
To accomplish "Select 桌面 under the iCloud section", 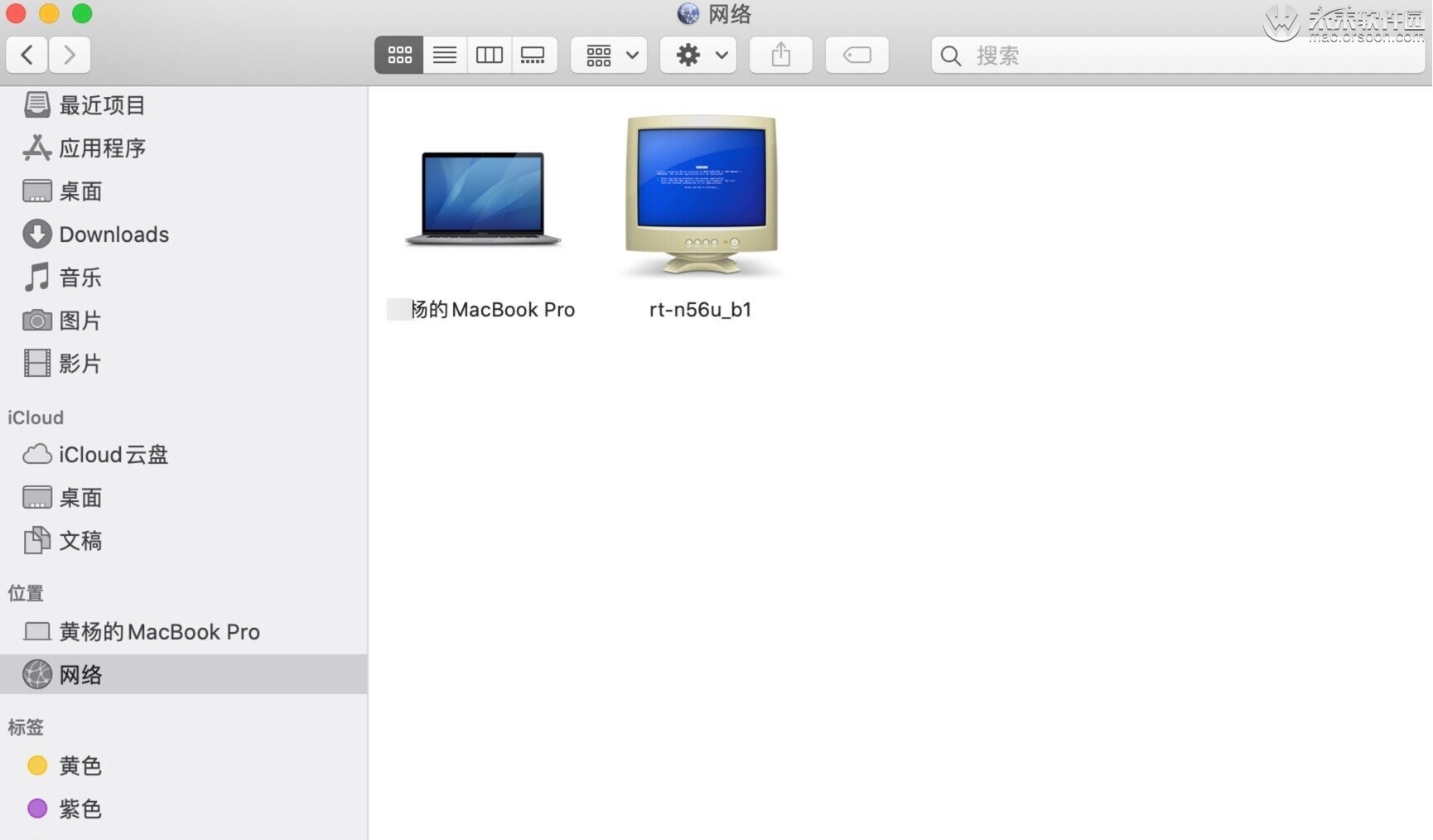I will 184,498.
